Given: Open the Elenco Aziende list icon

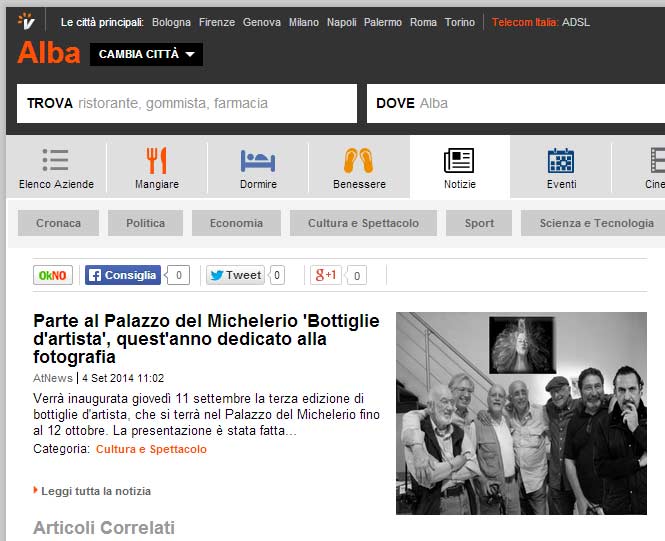Looking at the screenshot, I should coord(56,159).
